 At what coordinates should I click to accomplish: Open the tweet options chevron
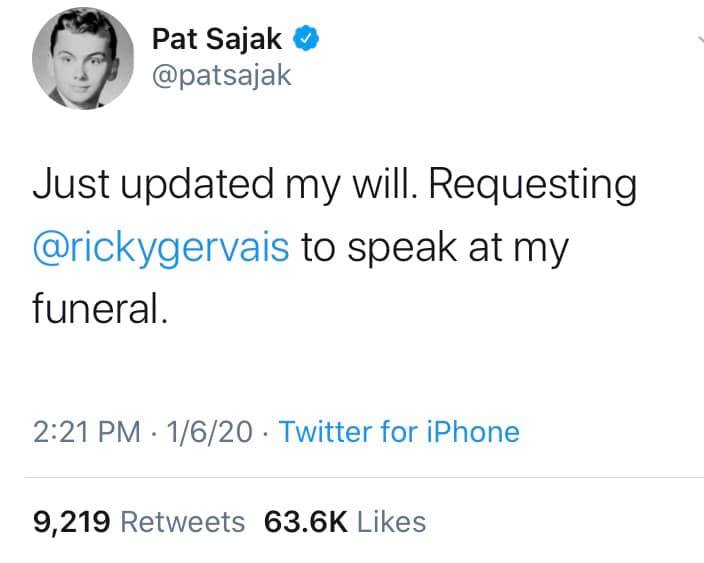tap(701, 40)
